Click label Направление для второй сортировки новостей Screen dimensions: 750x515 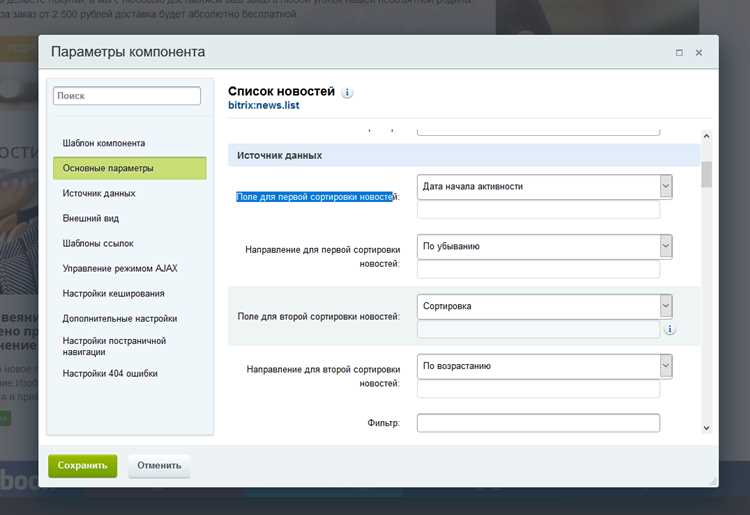click(323, 376)
